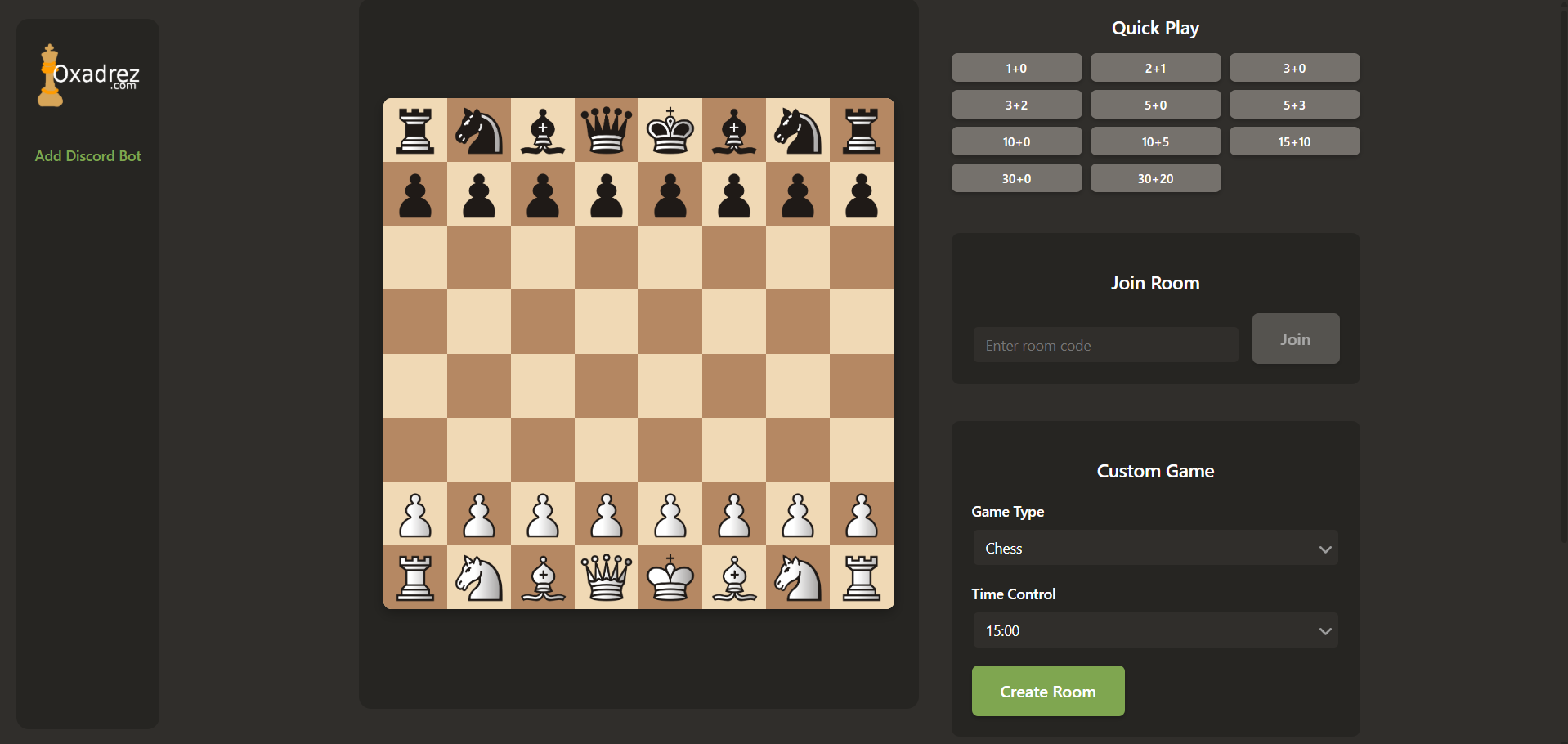Pick the 10+5 time control button
1568x744 pixels.
pyautogui.click(x=1155, y=141)
